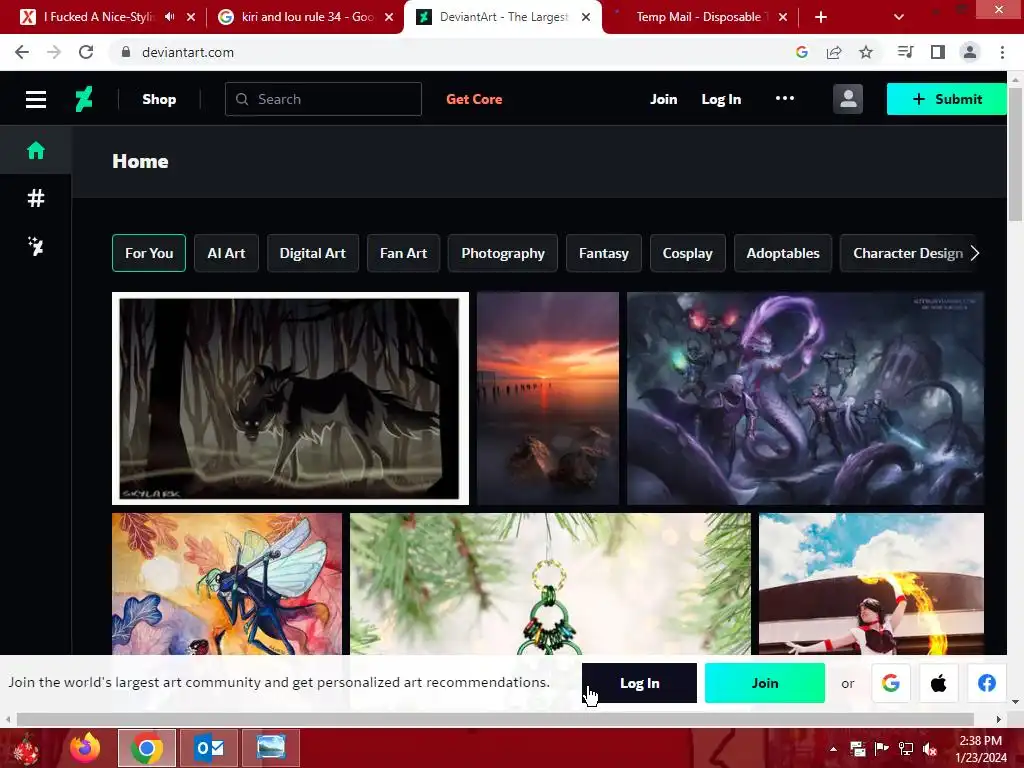Open the media control icon in Chrome toolbar
The height and width of the screenshot is (768, 1024).
click(906, 52)
